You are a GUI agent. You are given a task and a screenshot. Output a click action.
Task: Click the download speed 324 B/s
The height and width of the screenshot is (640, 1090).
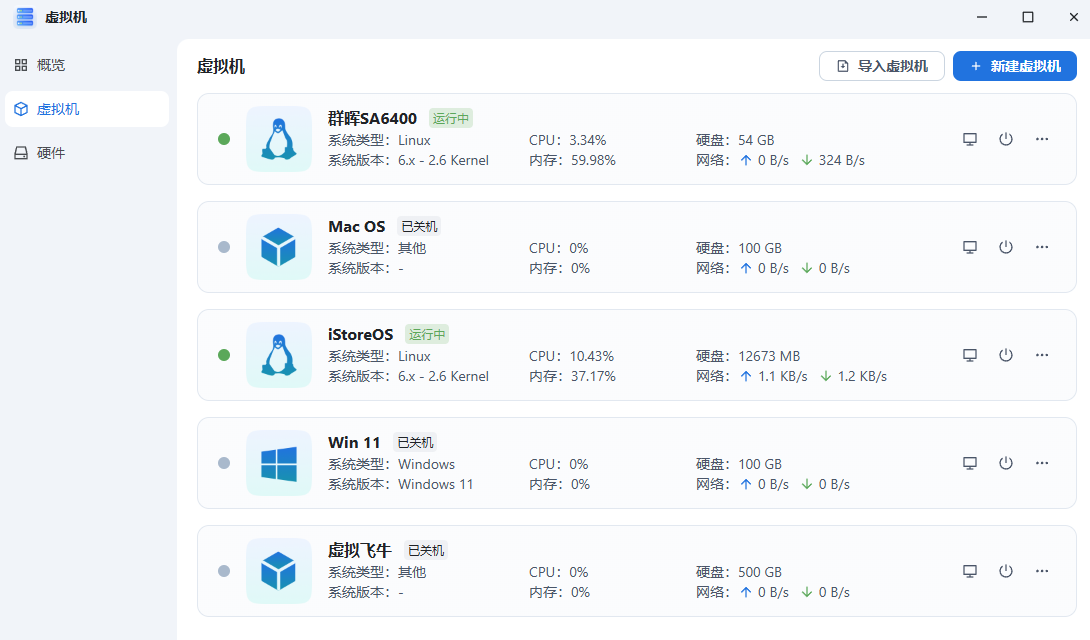click(x=842, y=161)
